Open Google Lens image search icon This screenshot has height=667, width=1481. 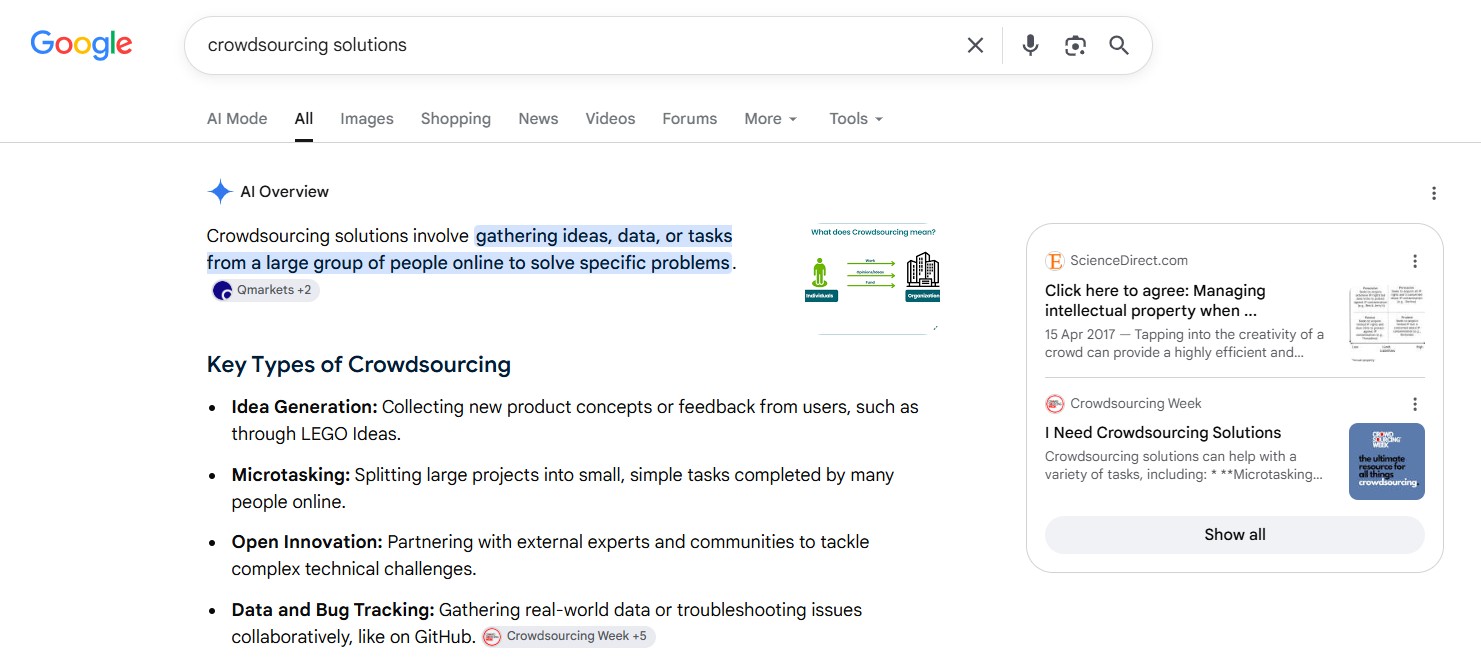click(x=1075, y=45)
